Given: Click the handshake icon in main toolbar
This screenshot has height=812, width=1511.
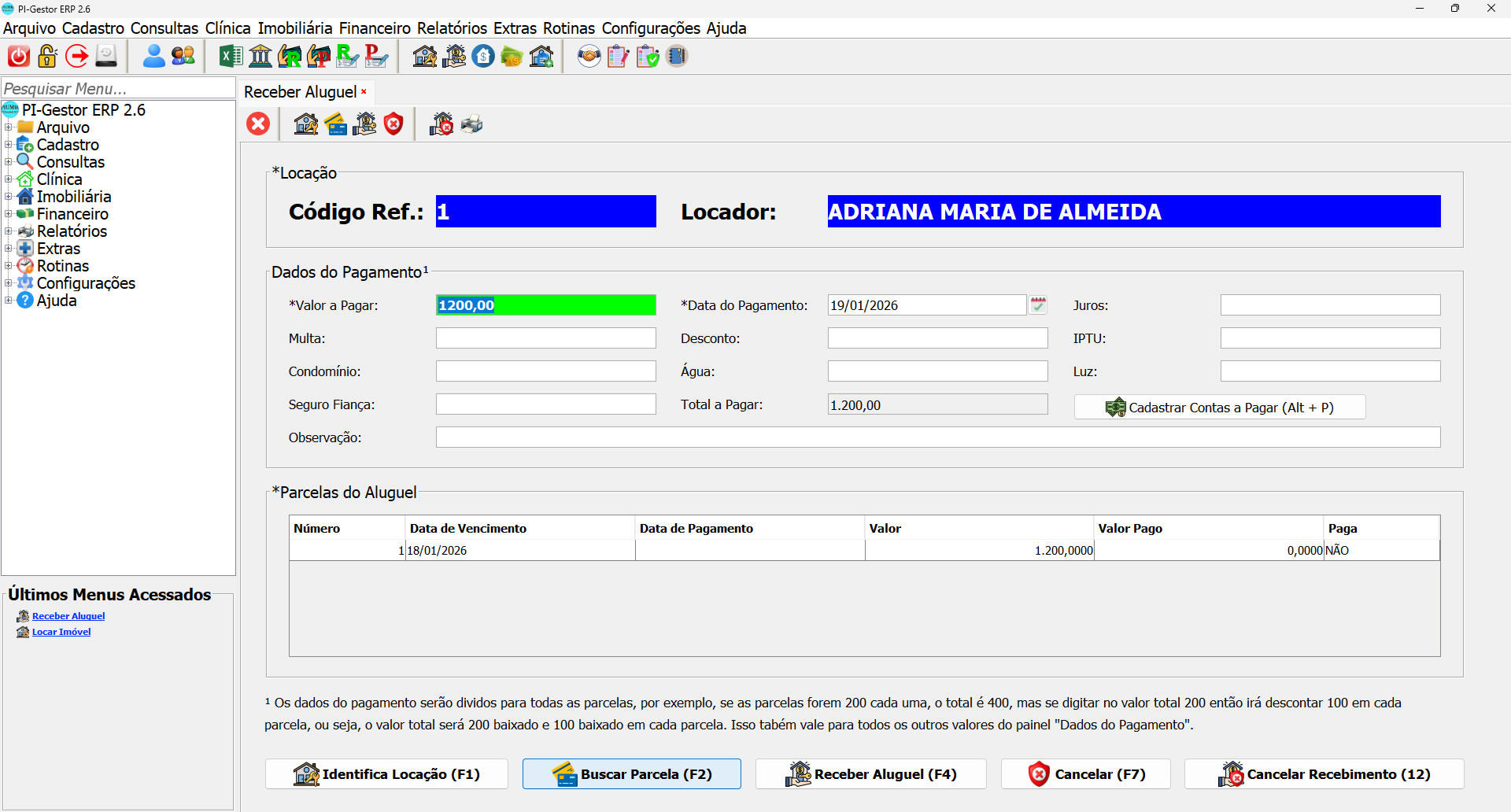Looking at the screenshot, I should (x=589, y=57).
